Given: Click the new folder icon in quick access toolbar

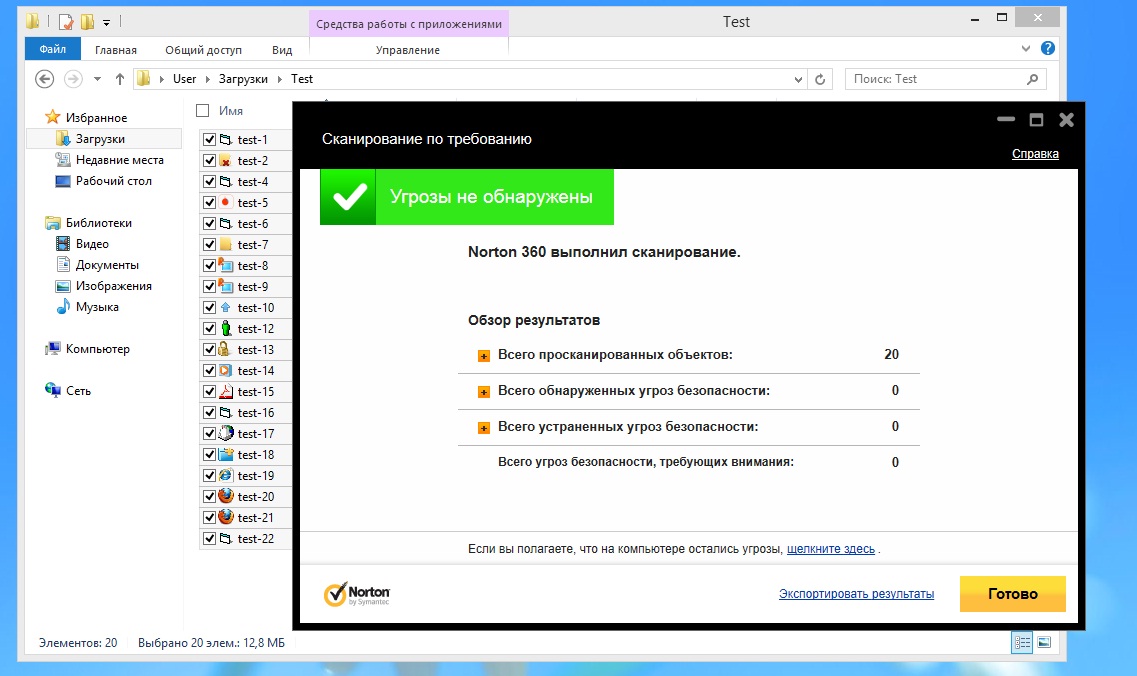Looking at the screenshot, I should (x=88, y=22).
